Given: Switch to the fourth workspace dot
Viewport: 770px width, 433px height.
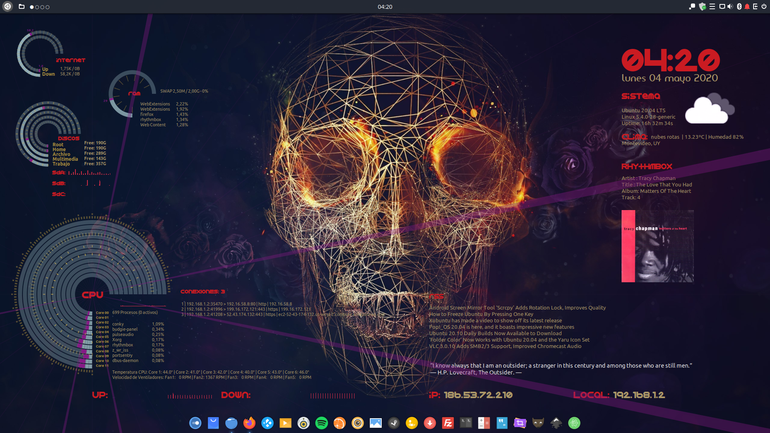Looking at the screenshot, I should point(48,7).
